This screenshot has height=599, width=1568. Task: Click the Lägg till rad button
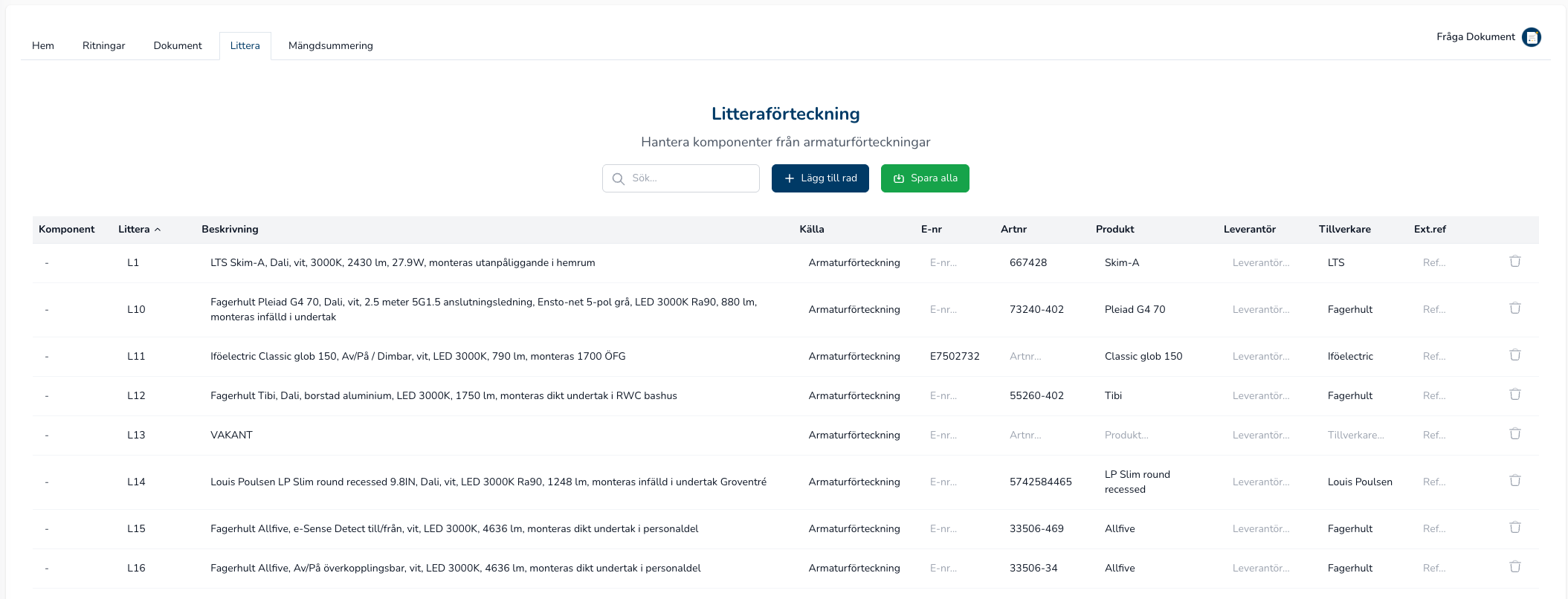point(819,178)
